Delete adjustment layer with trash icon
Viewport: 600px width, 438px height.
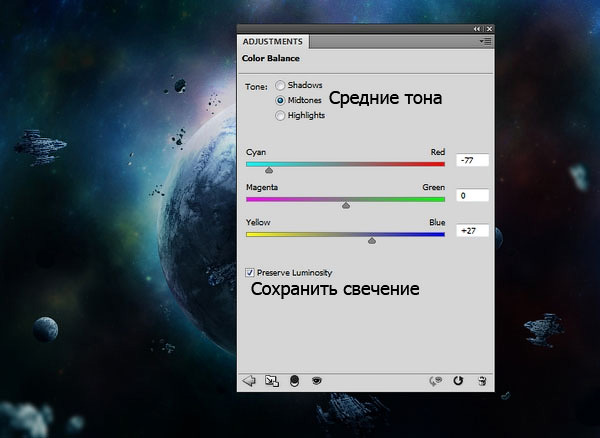tap(482, 380)
